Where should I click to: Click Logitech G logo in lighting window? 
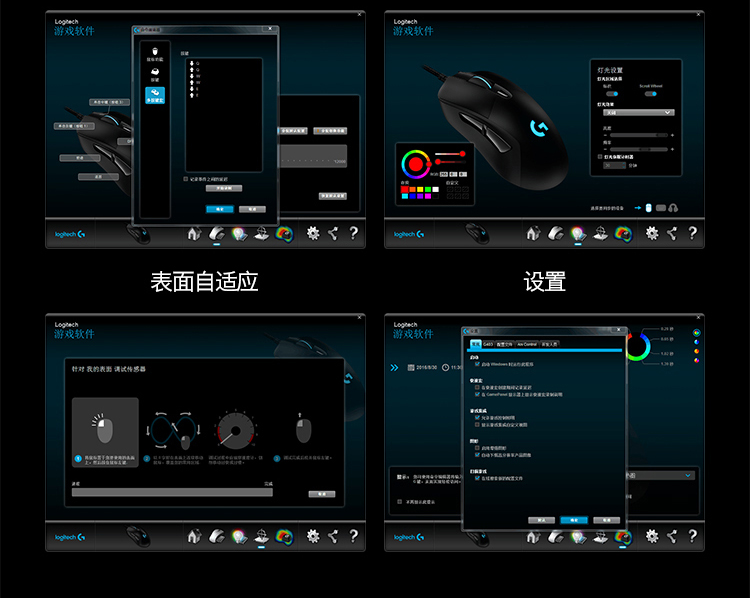409,234
